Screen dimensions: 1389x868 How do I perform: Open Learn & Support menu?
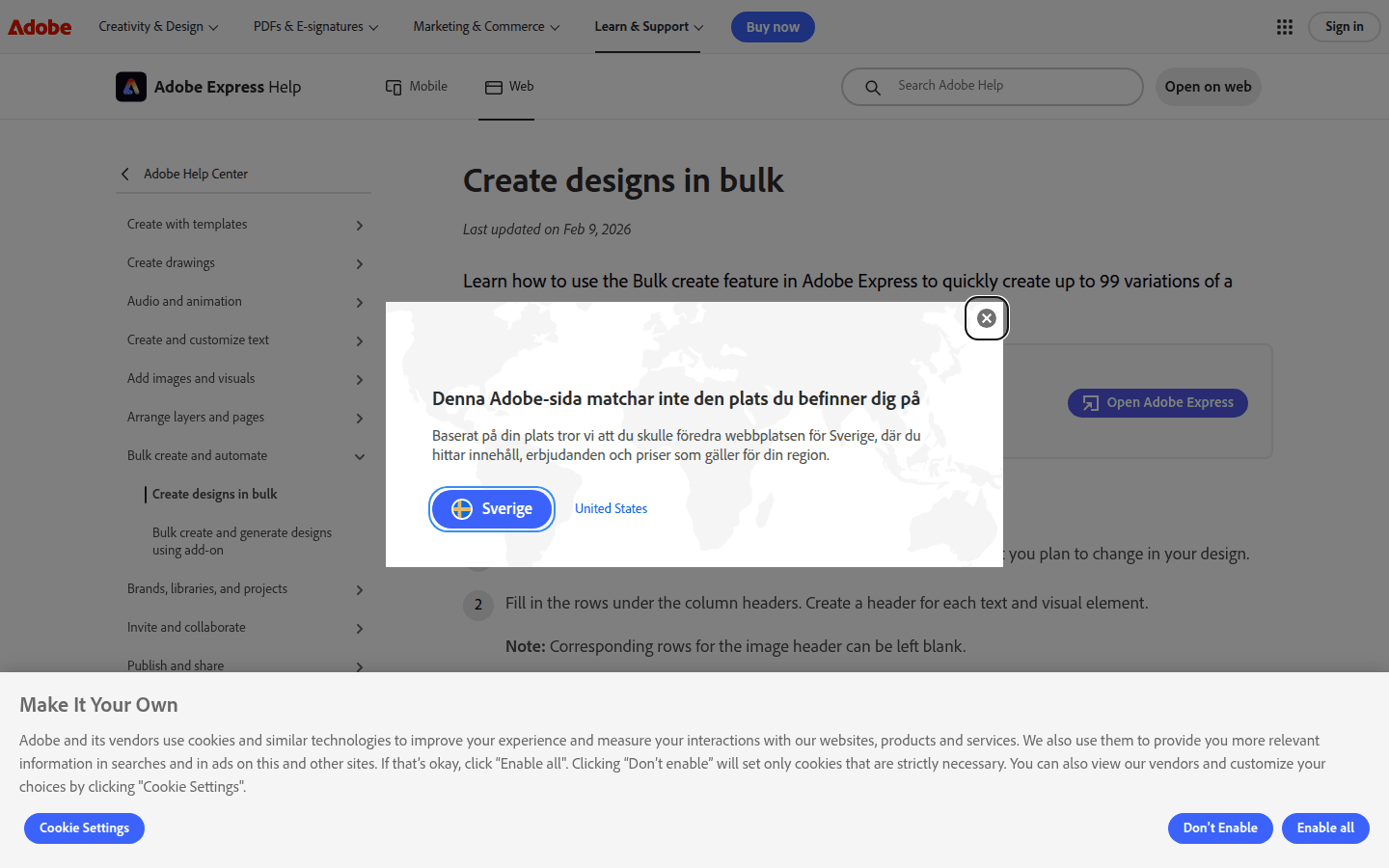tap(648, 27)
